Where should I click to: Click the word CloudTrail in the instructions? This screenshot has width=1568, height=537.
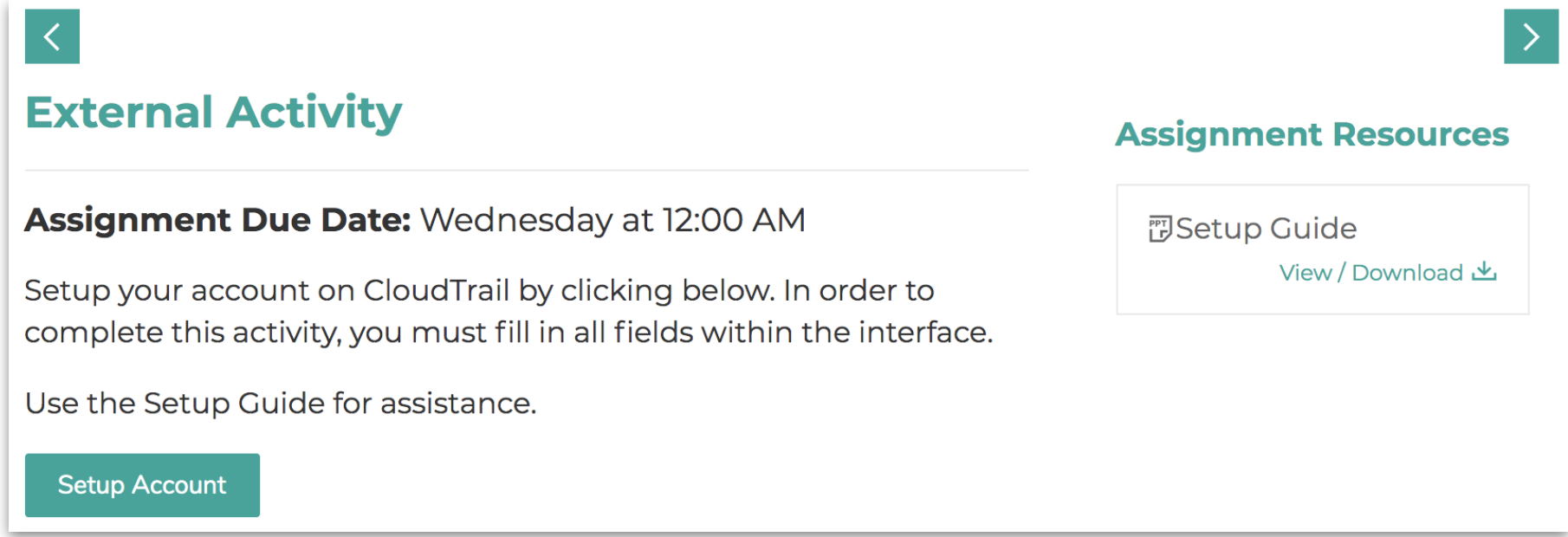pyautogui.click(x=436, y=290)
